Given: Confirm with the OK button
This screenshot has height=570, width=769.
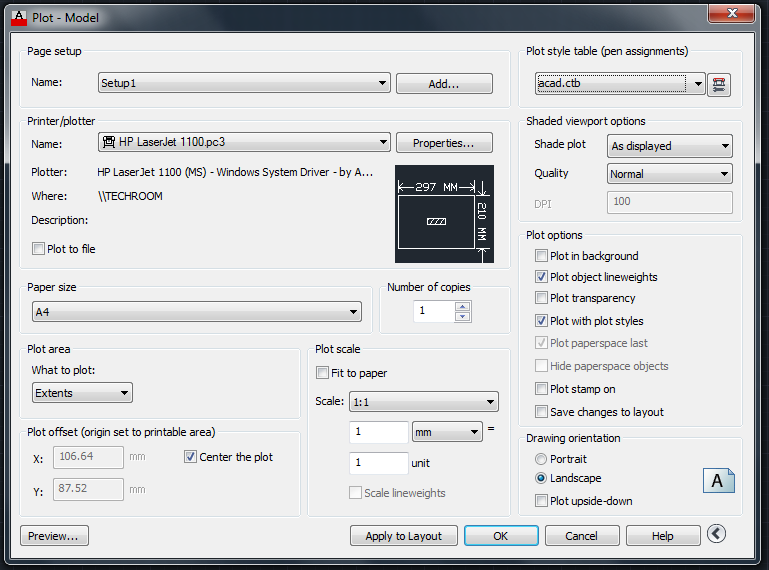Looking at the screenshot, I should point(501,536).
